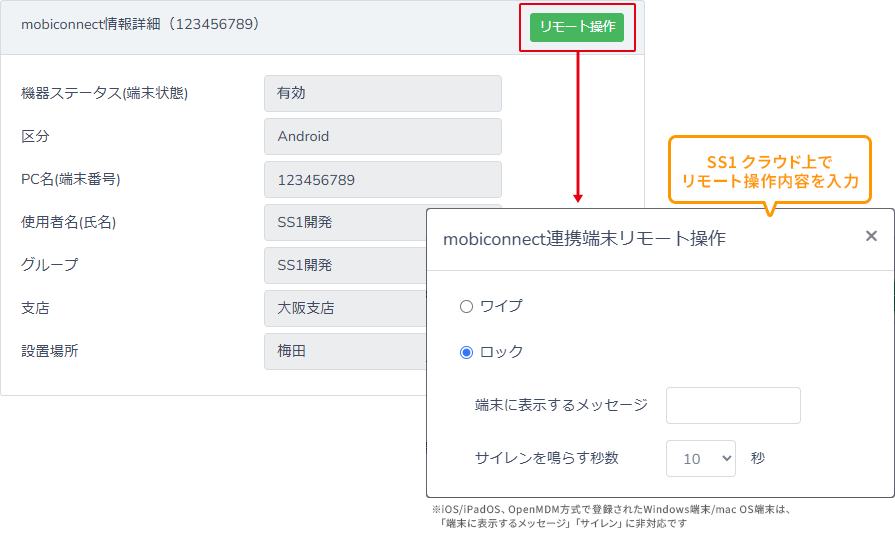This screenshot has width=895, height=537.
Task: Click the グループ field showing SS1開発
Action: click(345, 265)
